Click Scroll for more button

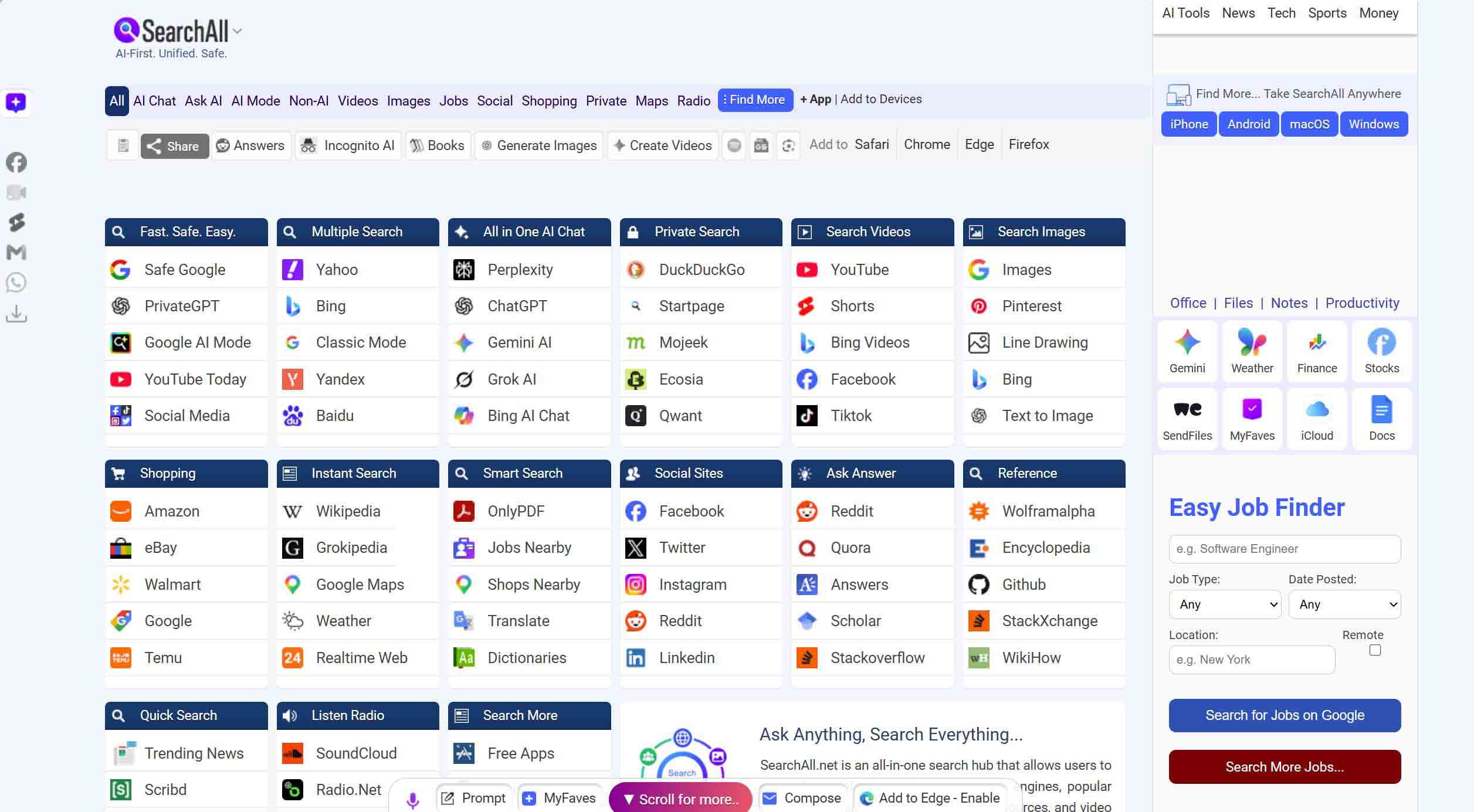pos(681,799)
